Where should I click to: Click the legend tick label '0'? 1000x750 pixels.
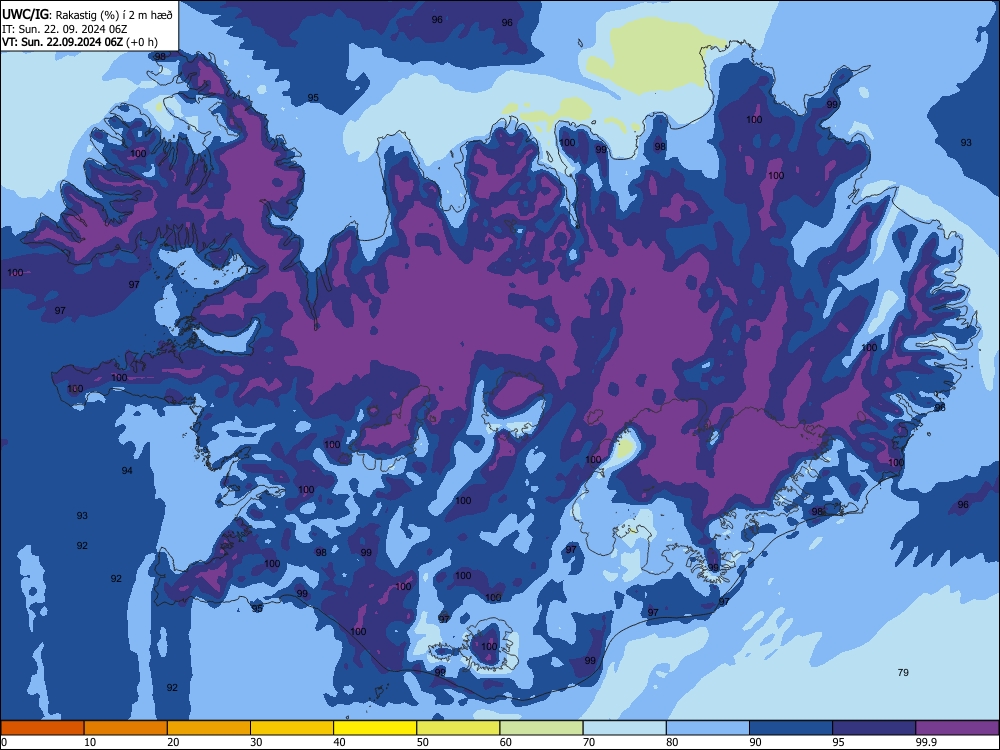point(4,742)
